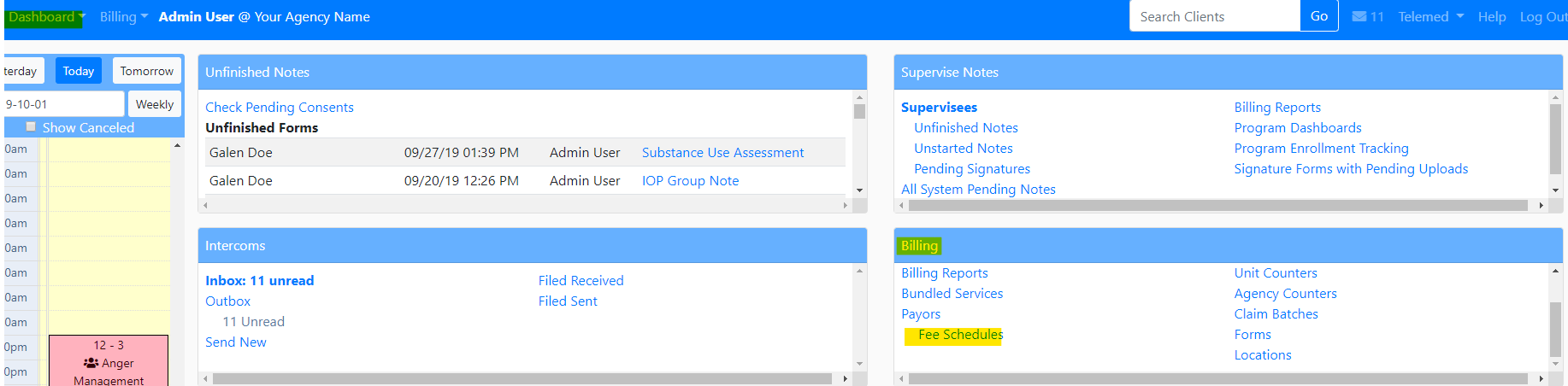Screen dimensions: 1568x386
Task: Open the Program Dashboards link
Action: [1298, 128]
